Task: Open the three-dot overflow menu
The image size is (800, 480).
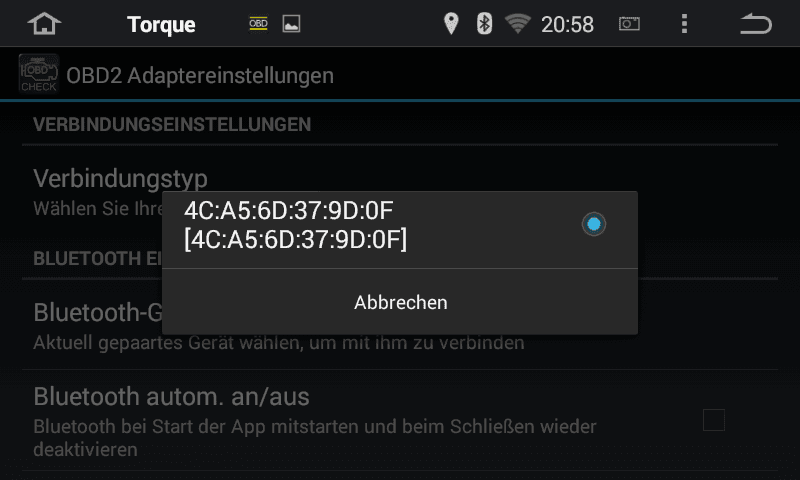Action: tap(684, 24)
